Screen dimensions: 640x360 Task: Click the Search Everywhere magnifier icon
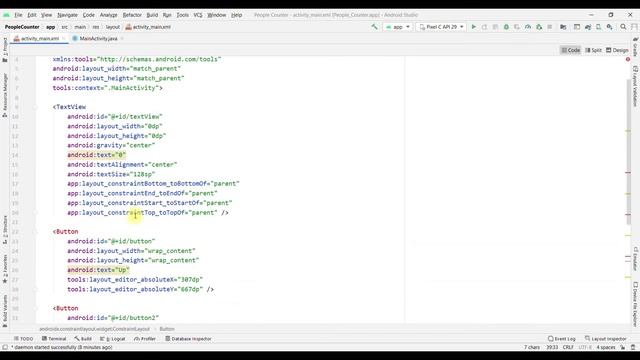coord(623,27)
